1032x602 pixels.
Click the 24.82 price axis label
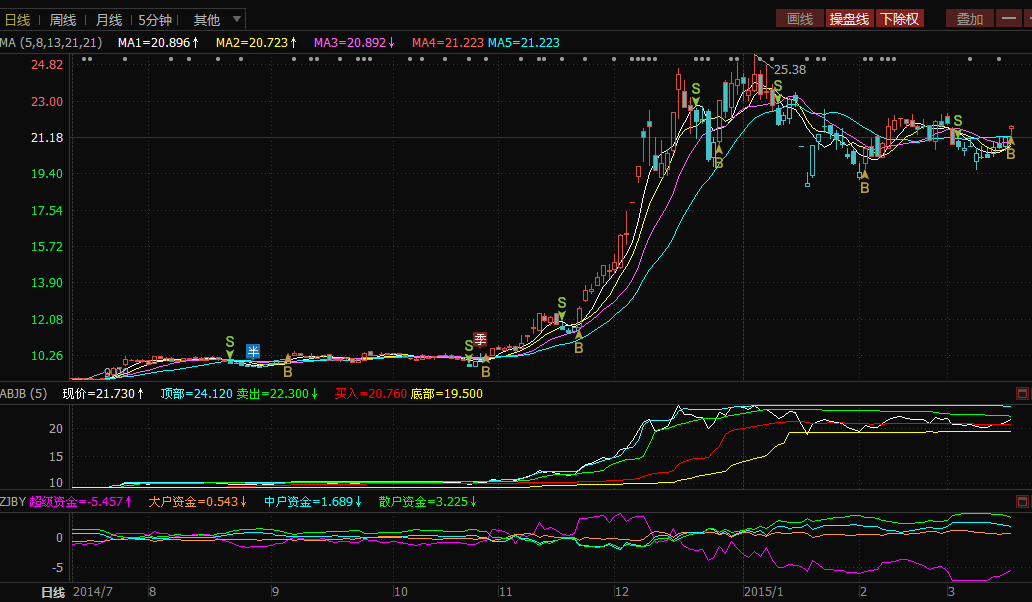47,64
